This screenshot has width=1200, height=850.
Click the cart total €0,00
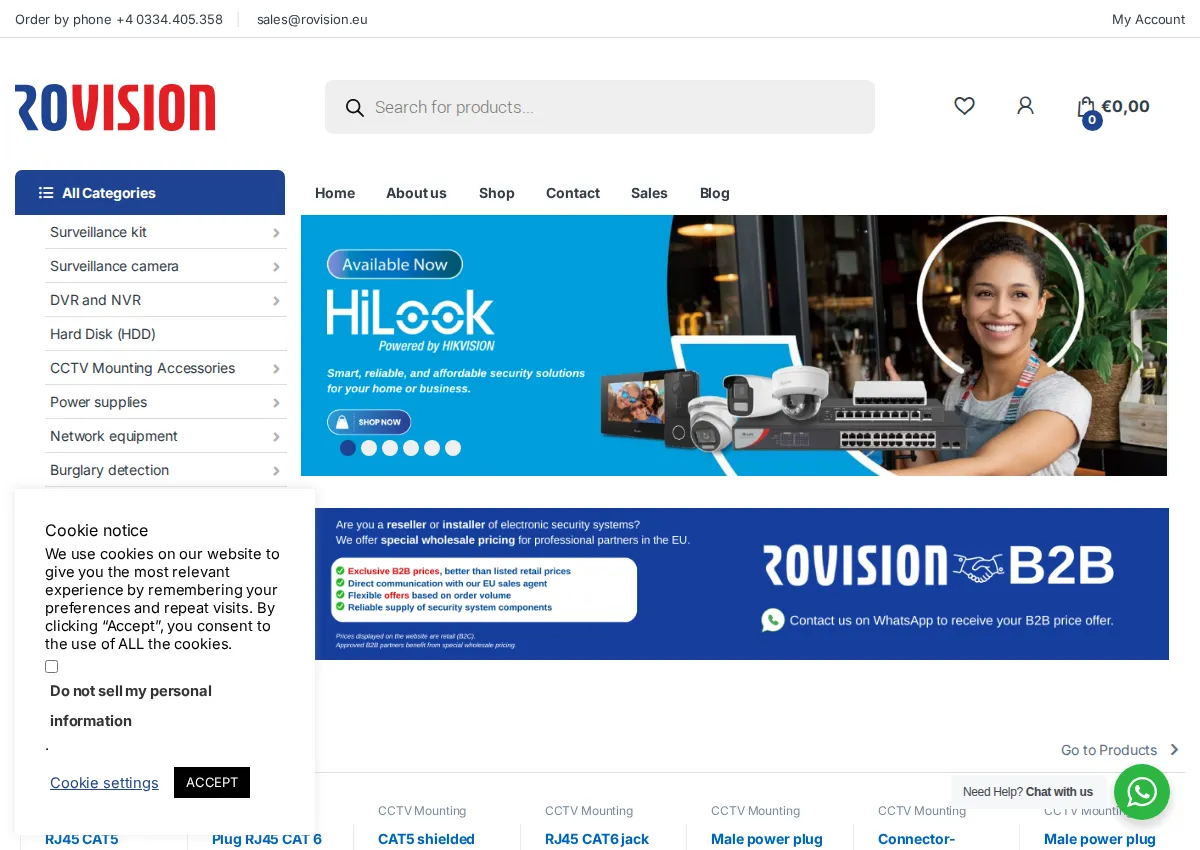pyautogui.click(x=1125, y=106)
